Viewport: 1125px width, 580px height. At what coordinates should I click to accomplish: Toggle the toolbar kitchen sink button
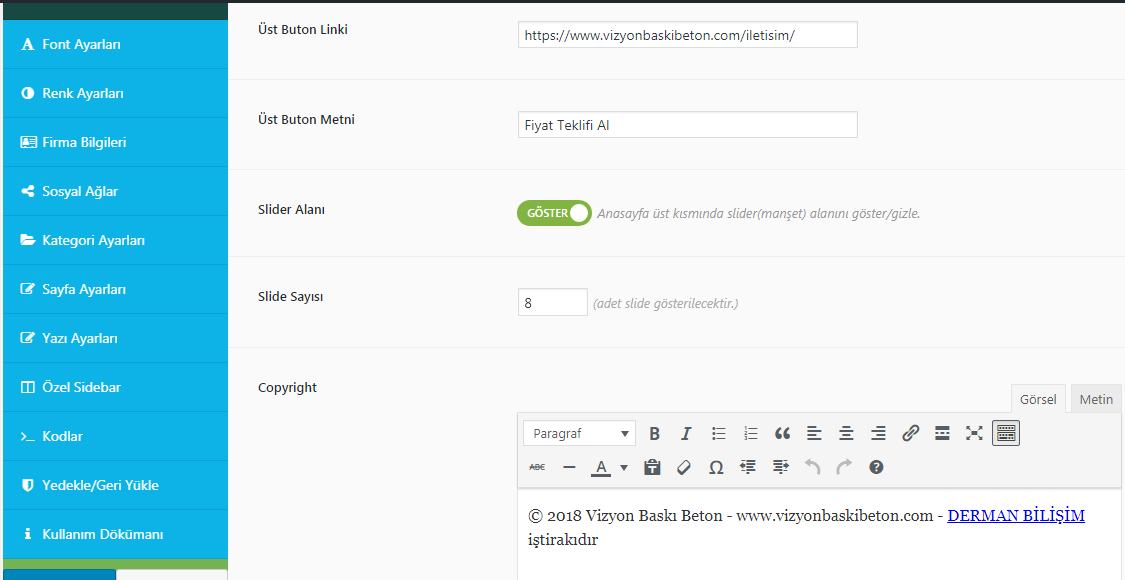(x=1006, y=433)
